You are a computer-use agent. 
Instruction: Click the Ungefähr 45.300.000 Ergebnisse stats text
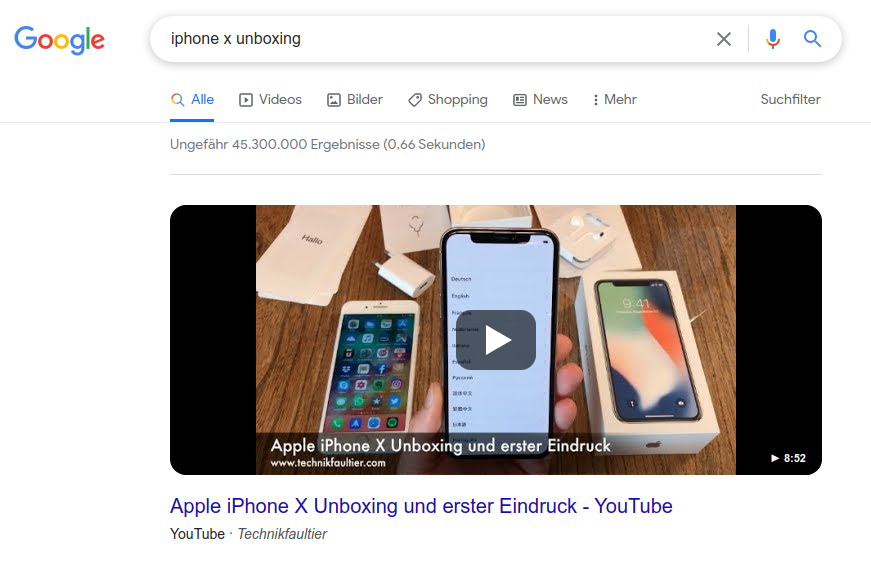328,144
